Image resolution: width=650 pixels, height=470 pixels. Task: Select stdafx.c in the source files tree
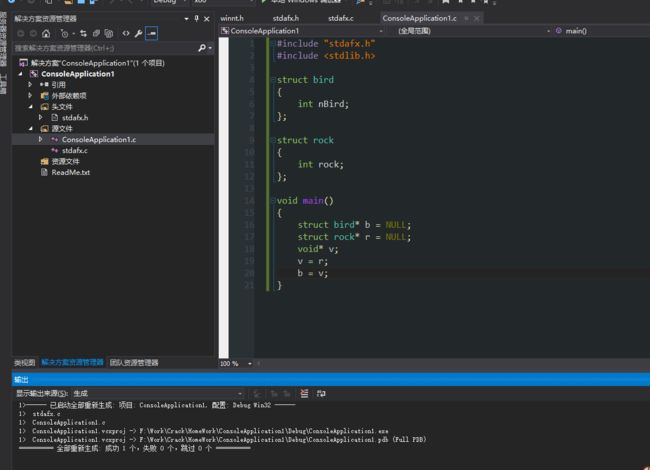pos(75,150)
